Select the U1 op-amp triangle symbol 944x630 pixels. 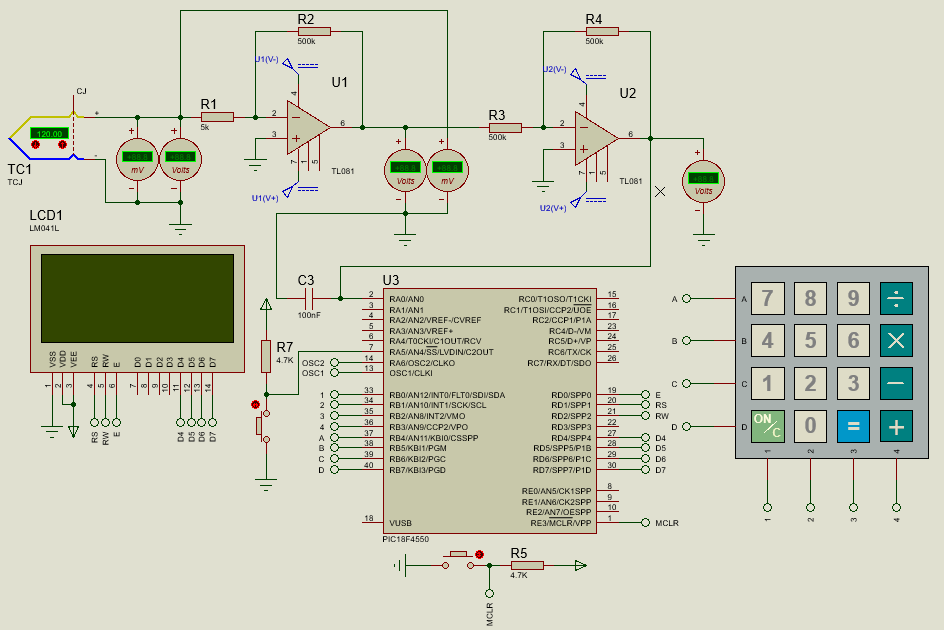click(307, 128)
